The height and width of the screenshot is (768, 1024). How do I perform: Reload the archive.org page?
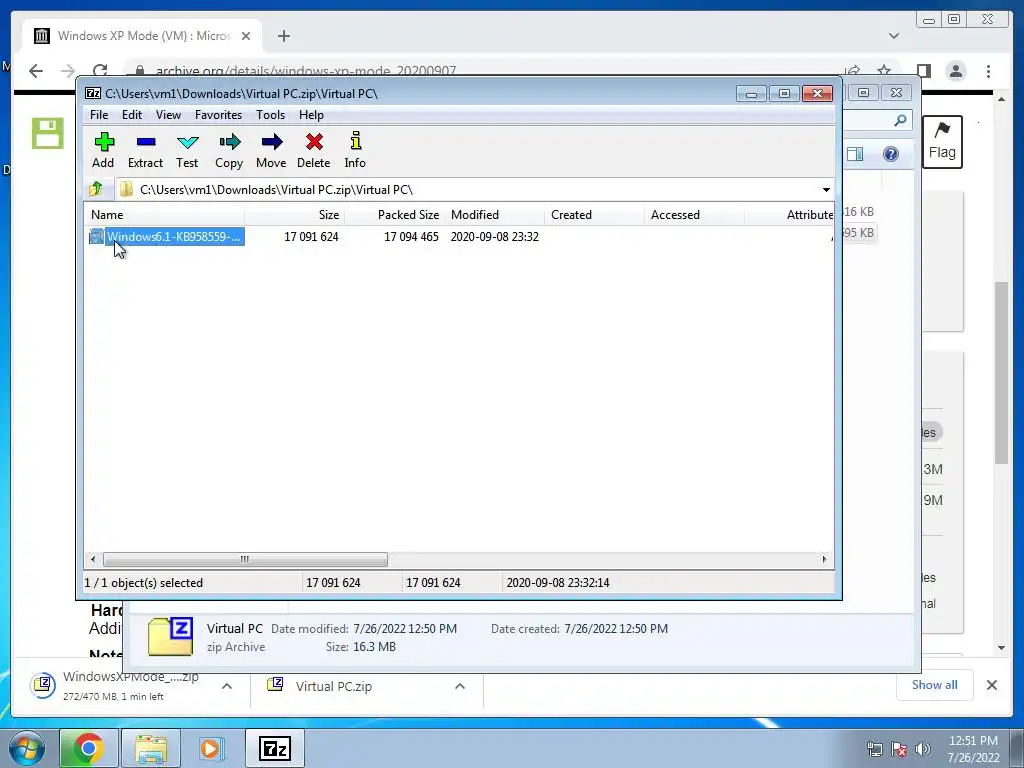(100, 71)
